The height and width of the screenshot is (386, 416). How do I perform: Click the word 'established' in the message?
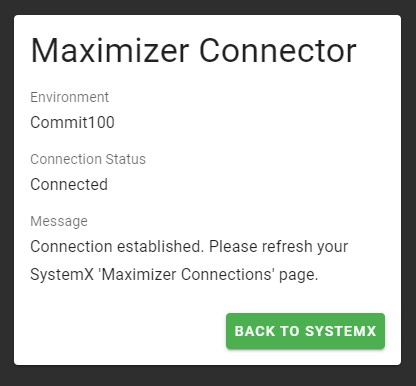coord(160,246)
